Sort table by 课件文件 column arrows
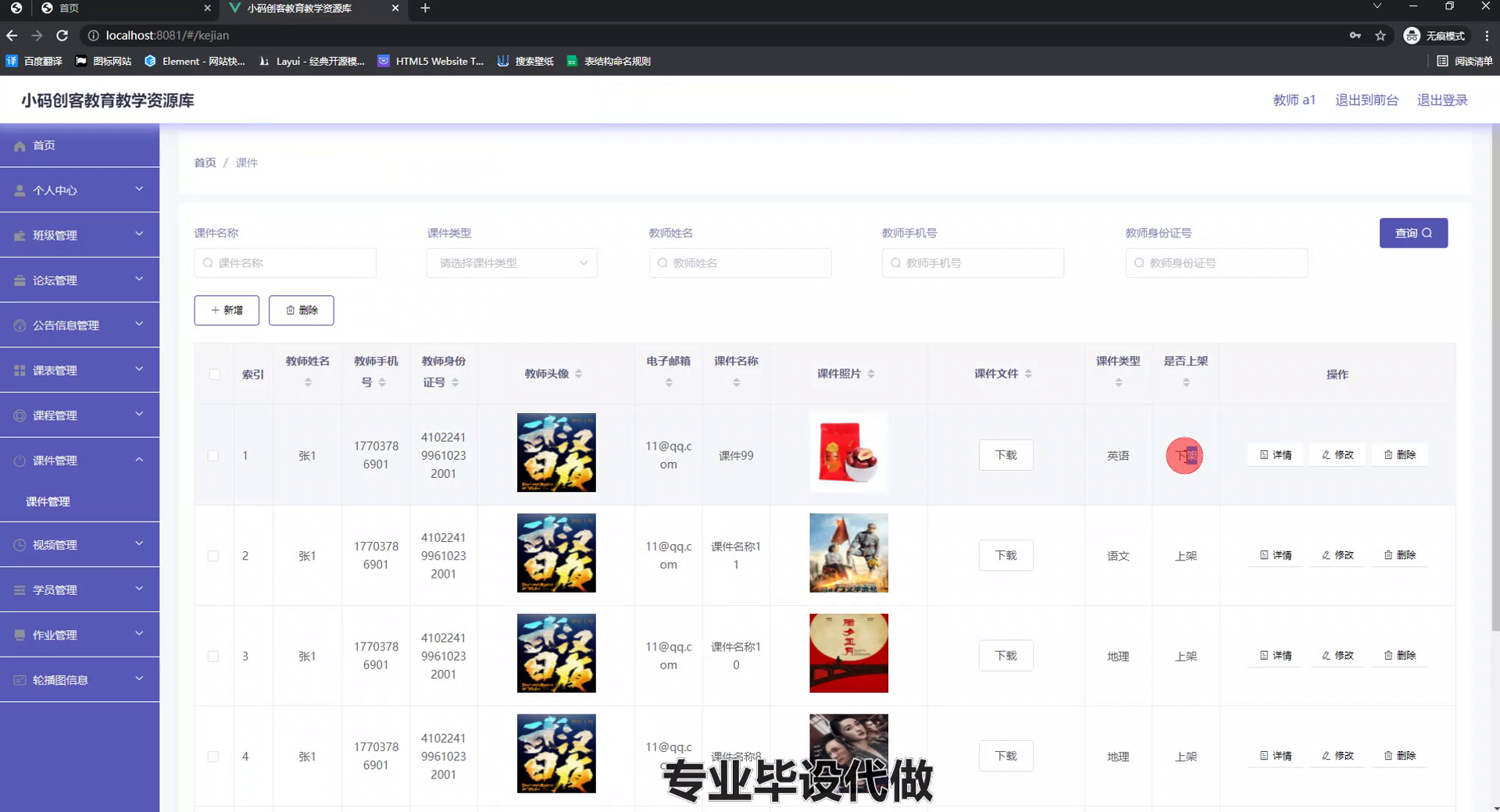The image size is (1500, 812). (1028, 374)
